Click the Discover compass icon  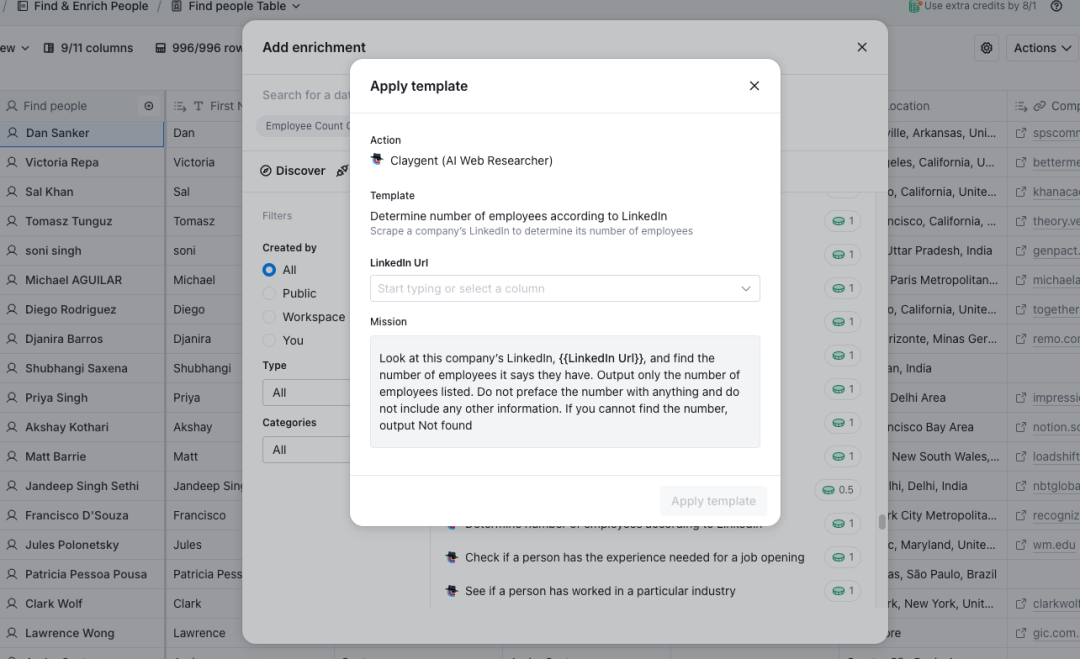coord(266,171)
